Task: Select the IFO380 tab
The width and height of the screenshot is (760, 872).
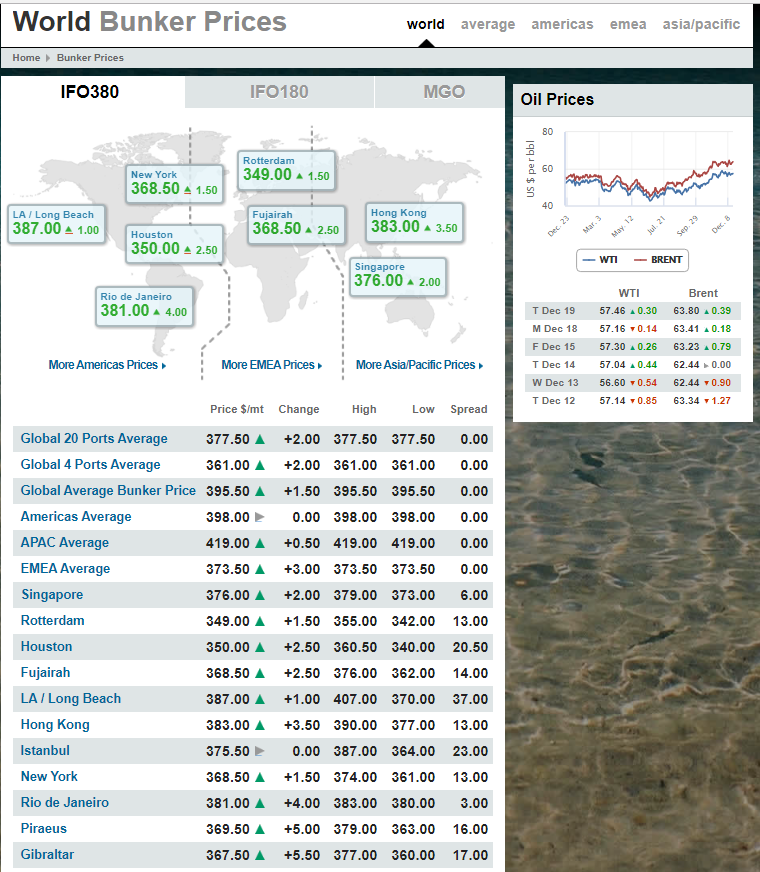Action: coord(90,92)
